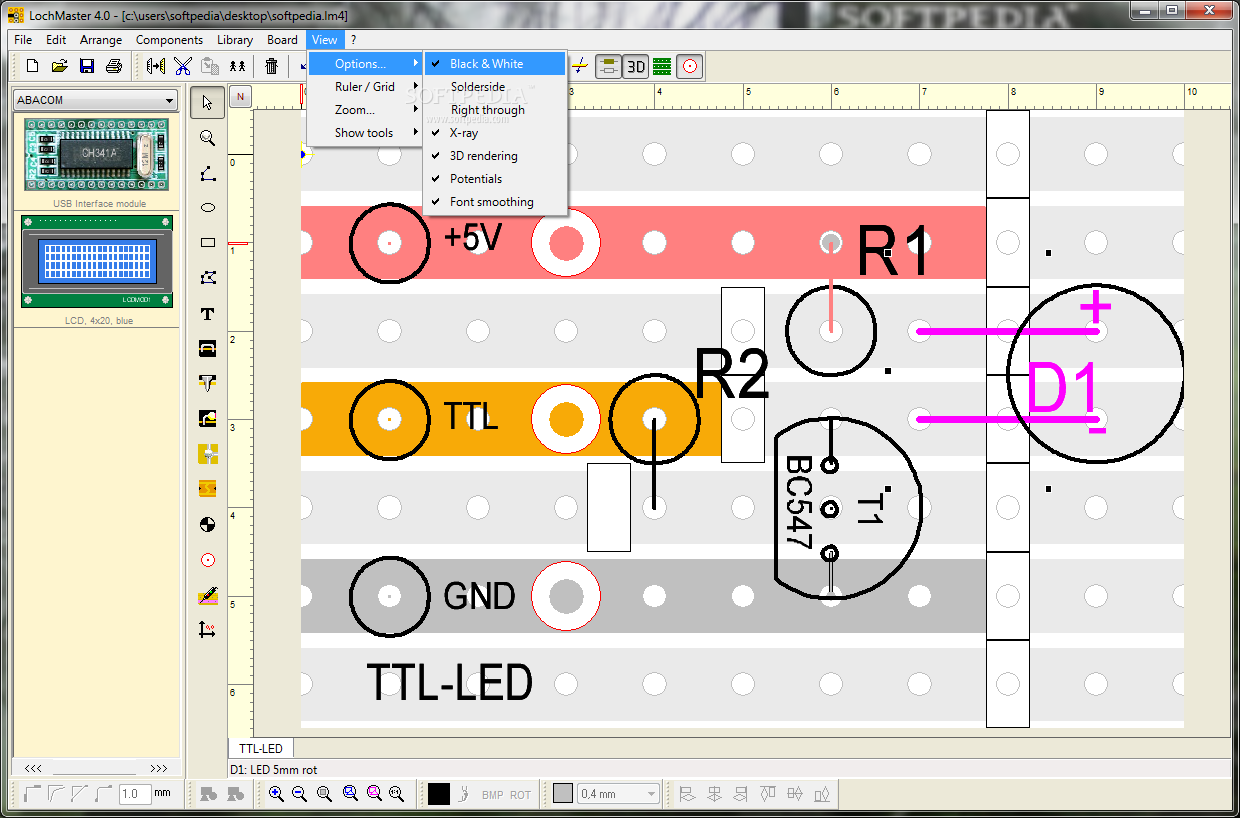1240x818 pixels.
Task: Click the zoom out magnifier in the bottom bar
Action: pos(300,794)
